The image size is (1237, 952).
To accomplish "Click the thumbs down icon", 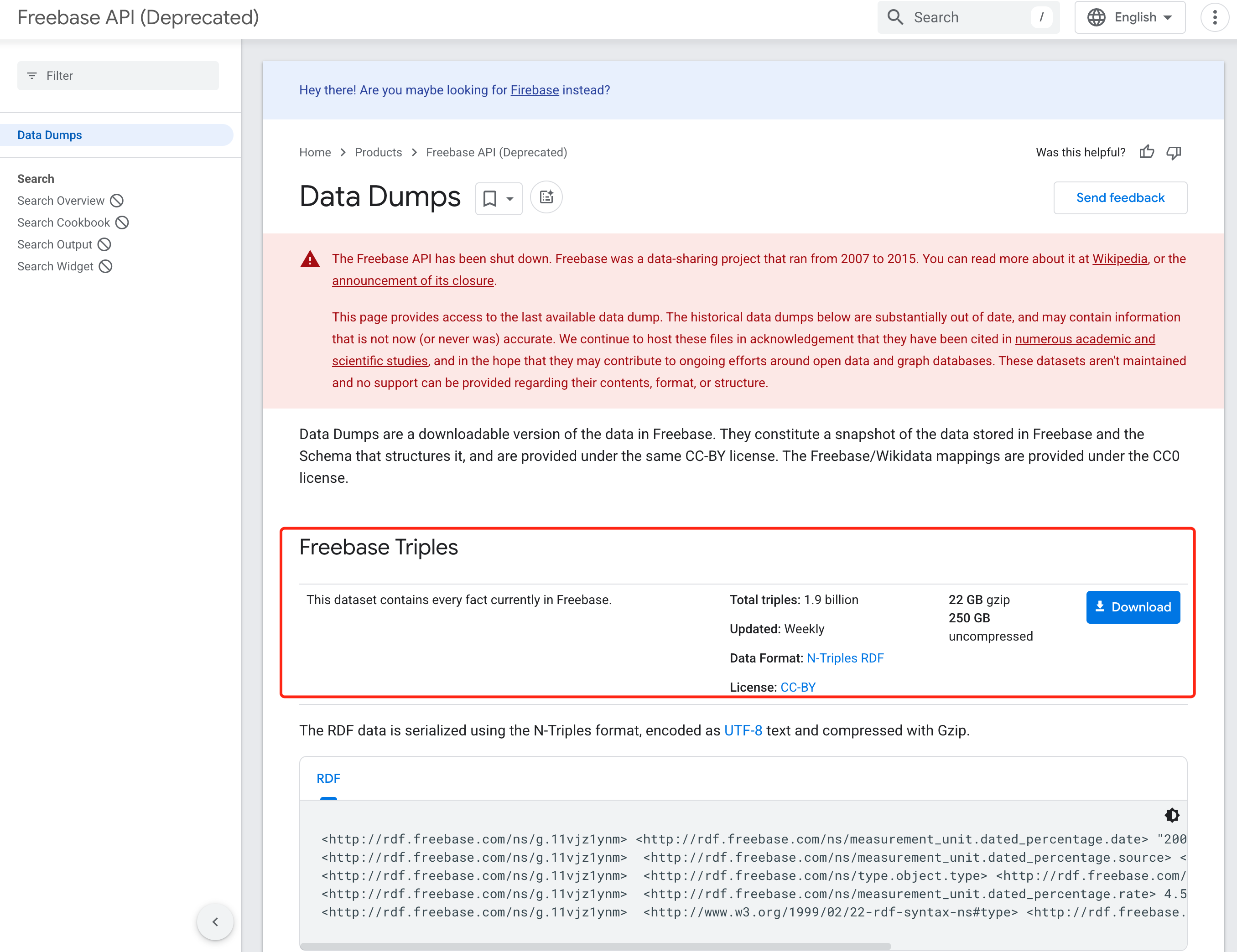I will tap(1174, 152).
